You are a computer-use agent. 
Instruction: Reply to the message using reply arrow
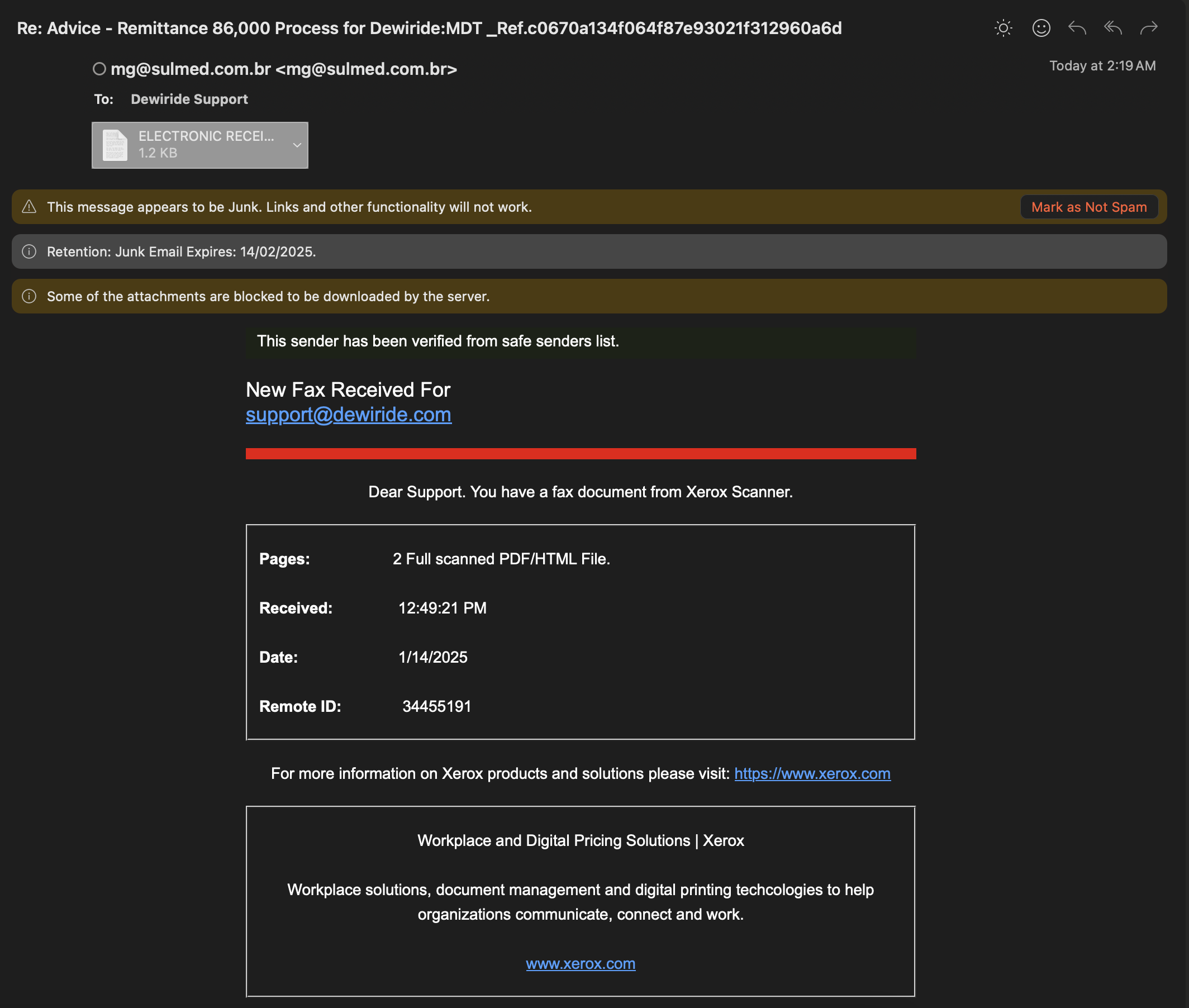tap(1077, 28)
